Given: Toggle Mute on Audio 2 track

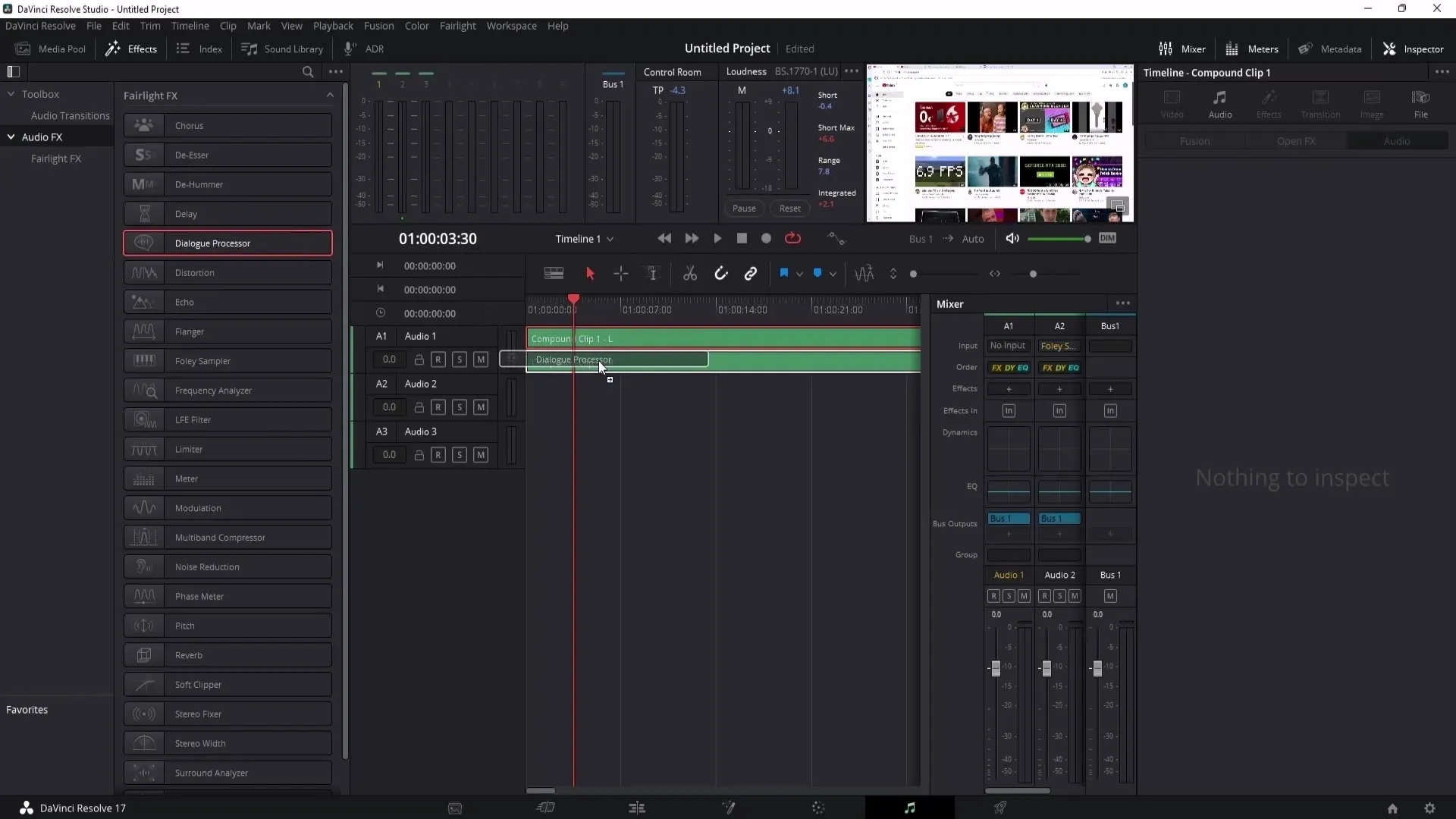Looking at the screenshot, I should (480, 407).
